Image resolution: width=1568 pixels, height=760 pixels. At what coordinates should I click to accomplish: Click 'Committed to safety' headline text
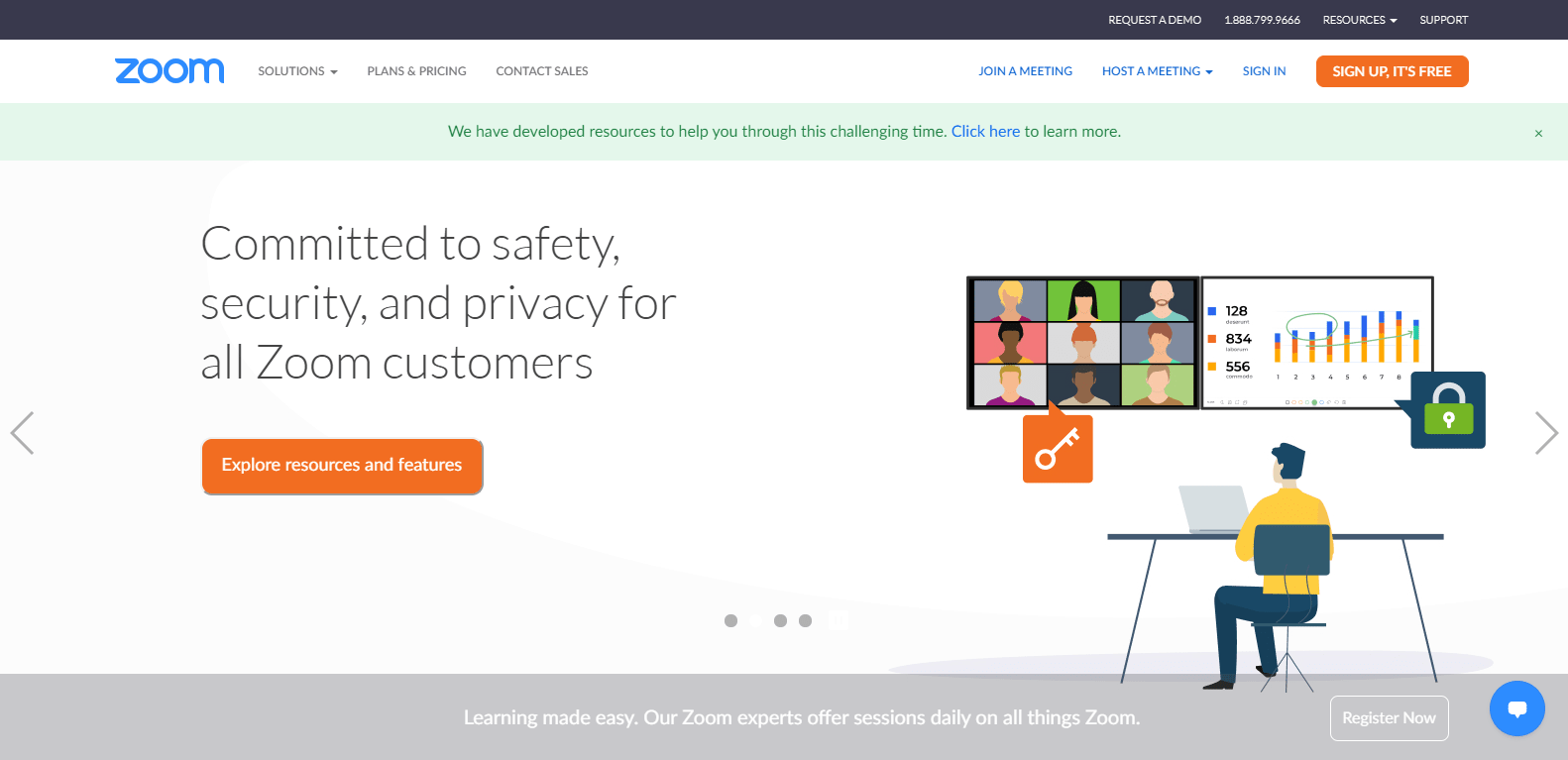click(x=438, y=303)
